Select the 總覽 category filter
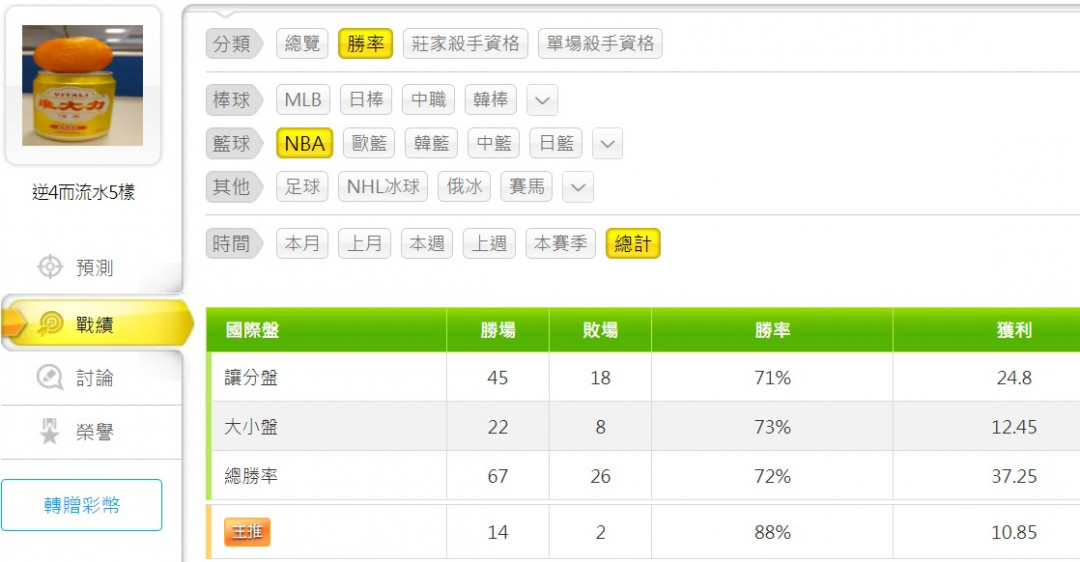This screenshot has height=562, width=1080. tap(302, 43)
